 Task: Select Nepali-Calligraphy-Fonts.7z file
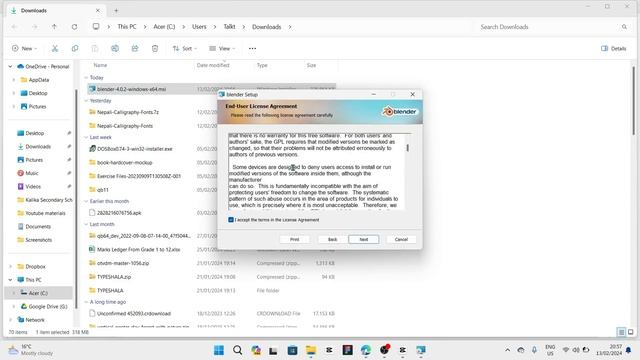click(128, 112)
